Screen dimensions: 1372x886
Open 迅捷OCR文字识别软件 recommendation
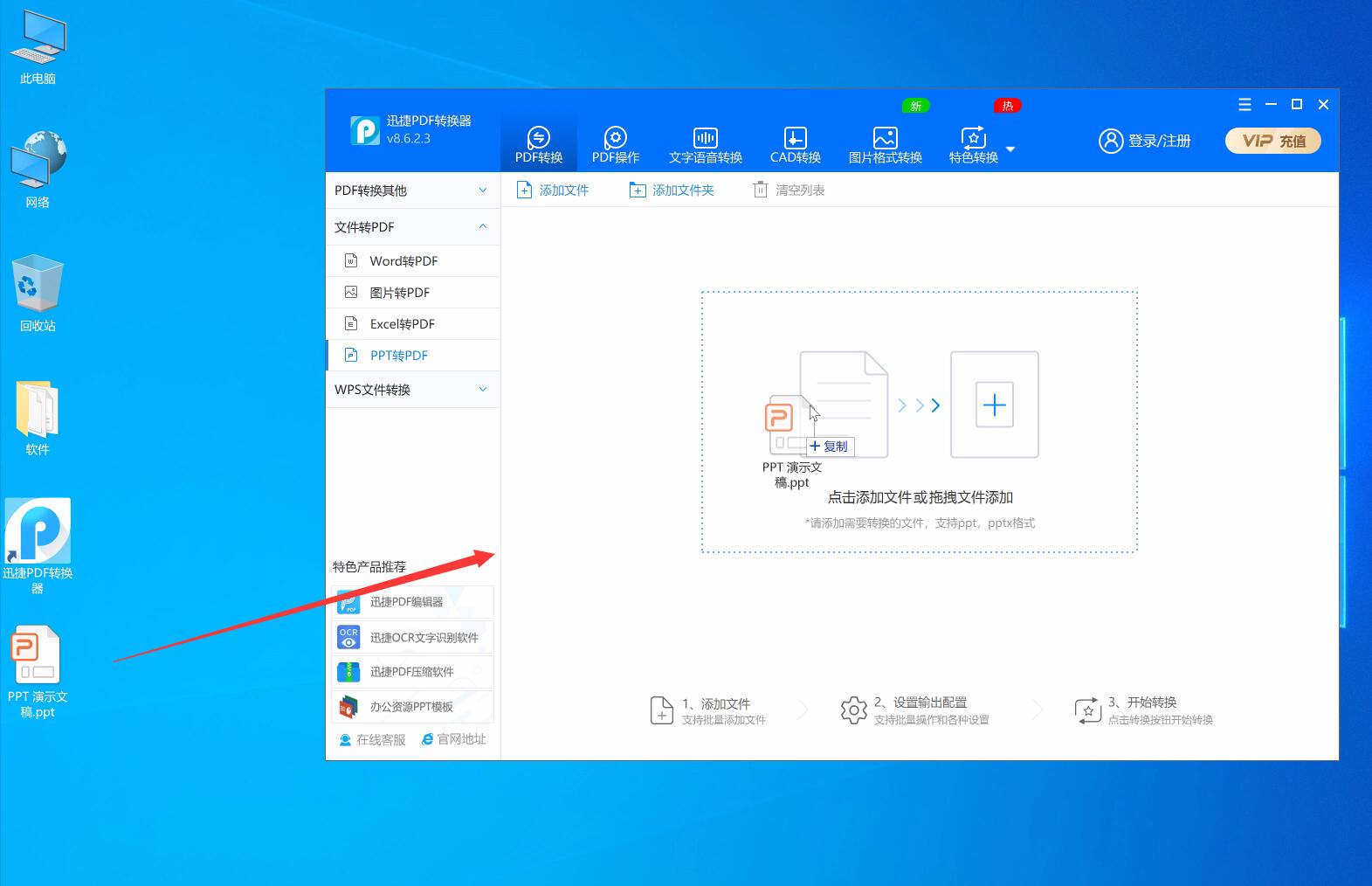(413, 637)
